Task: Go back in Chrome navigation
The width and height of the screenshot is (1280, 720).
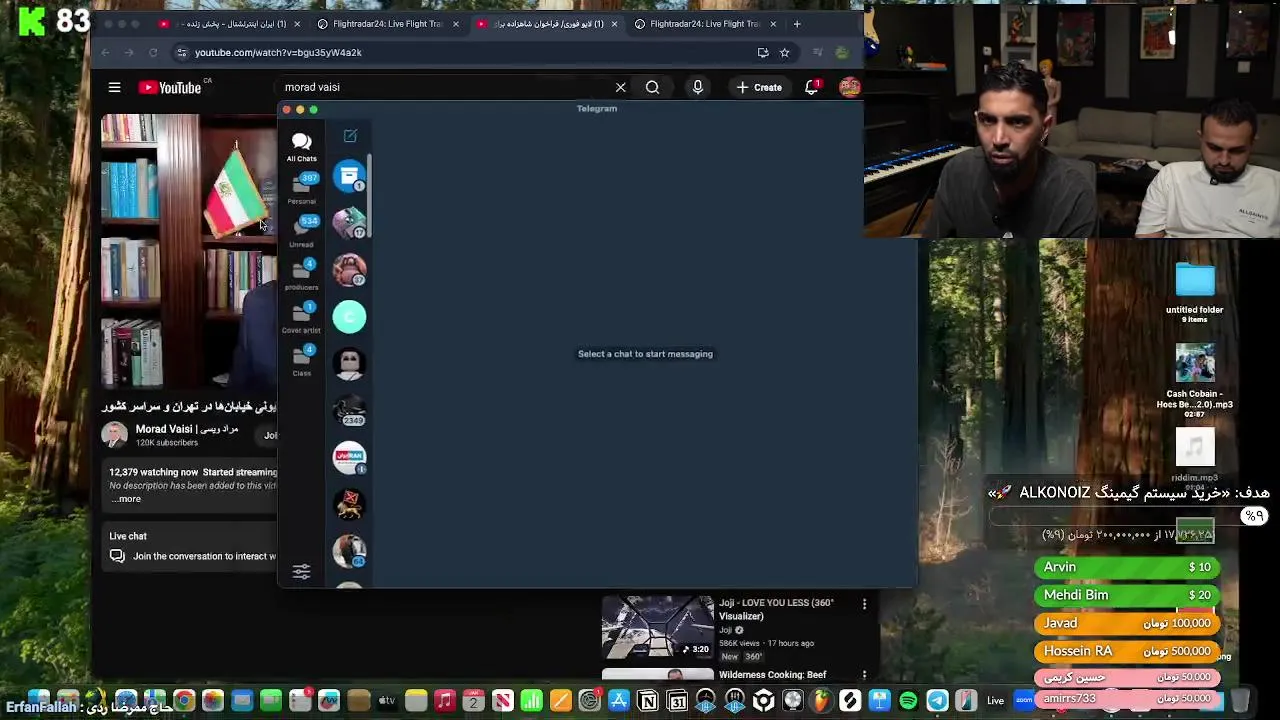Action: (x=105, y=52)
